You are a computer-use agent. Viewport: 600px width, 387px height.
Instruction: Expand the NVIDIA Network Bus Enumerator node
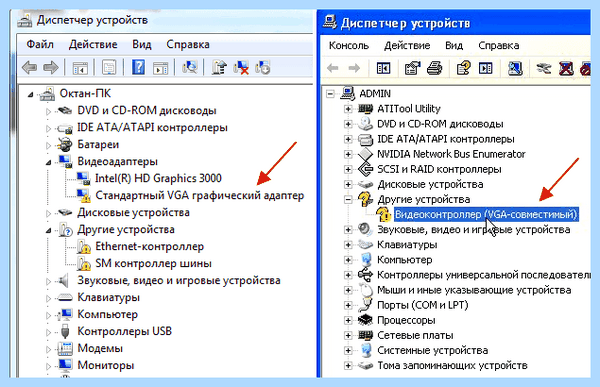[x=348, y=154]
